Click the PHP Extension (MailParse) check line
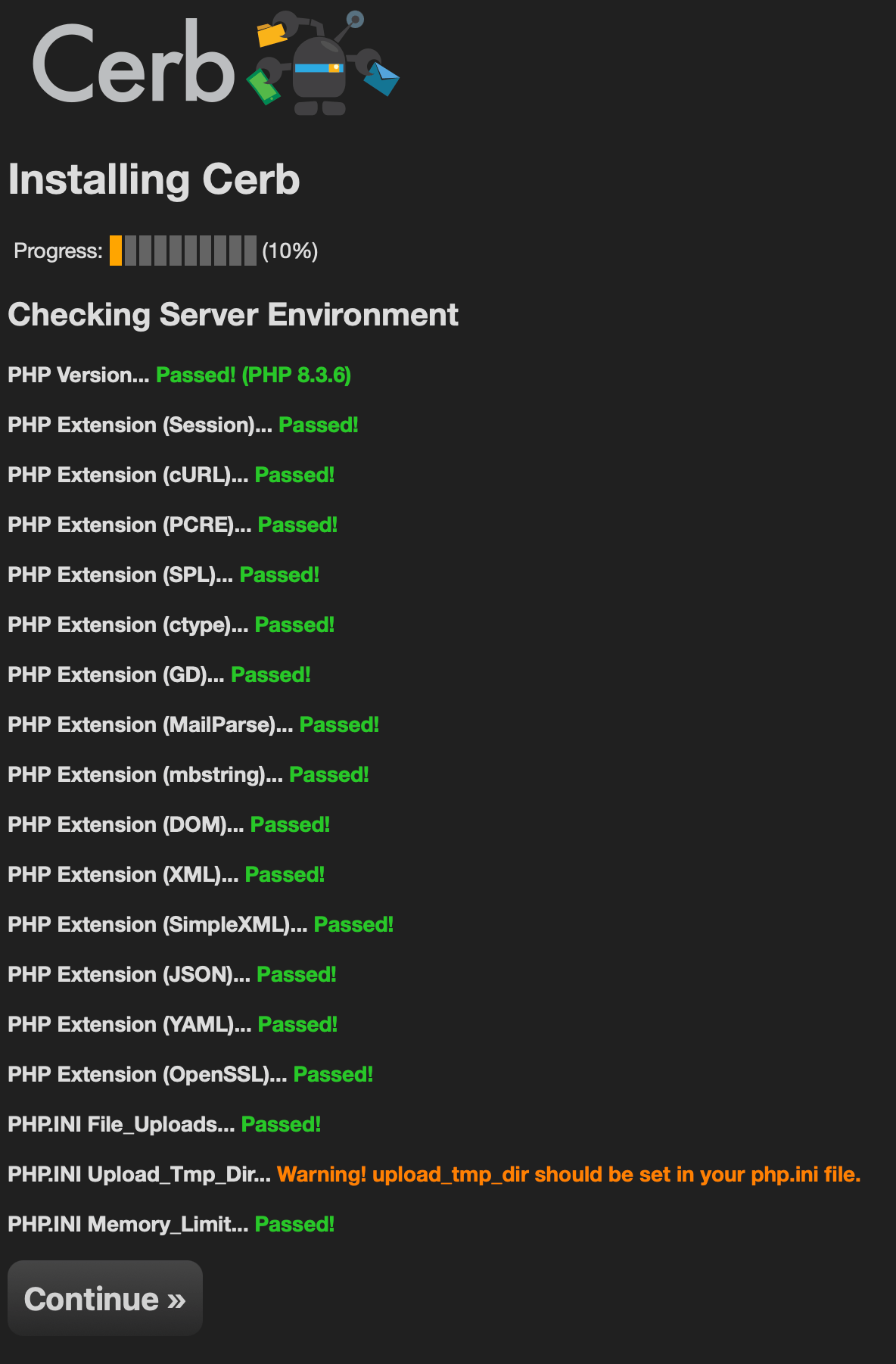896x1364 pixels. coord(194,724)
